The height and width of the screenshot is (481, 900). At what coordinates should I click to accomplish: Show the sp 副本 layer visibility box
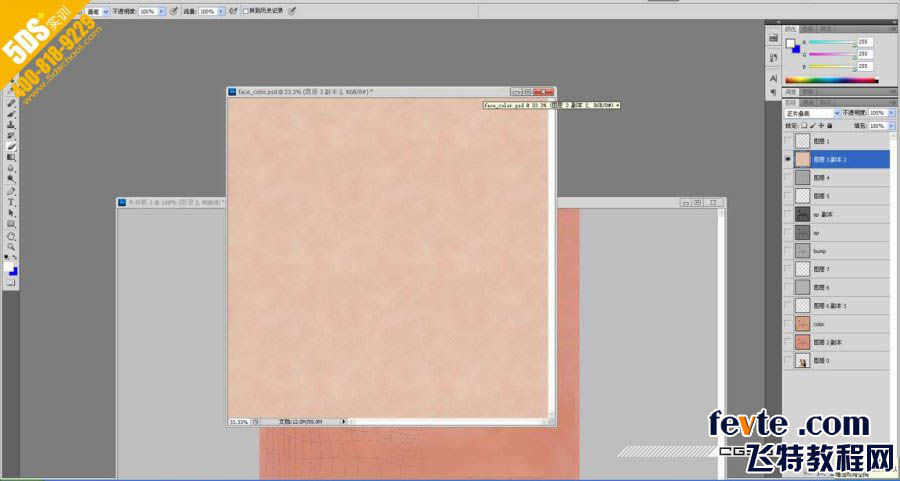click(788, 214)
